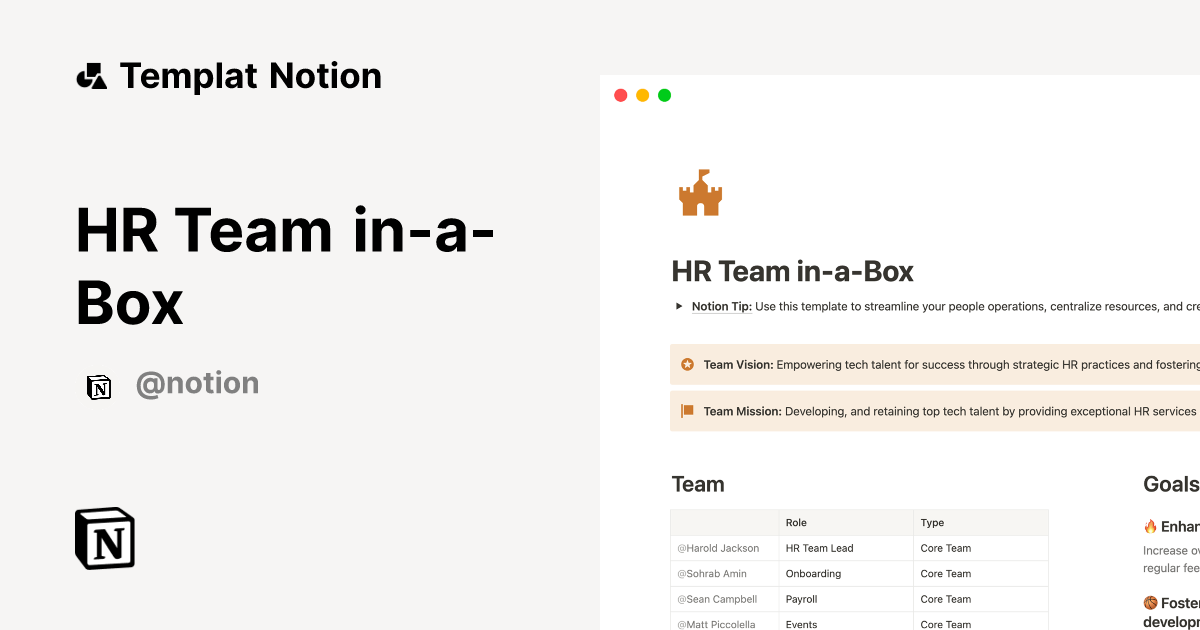The height and width of the screenshot is (630, 1200).
Task: Click the Templat Notion cube logo
Action: (x=92, y=74)
